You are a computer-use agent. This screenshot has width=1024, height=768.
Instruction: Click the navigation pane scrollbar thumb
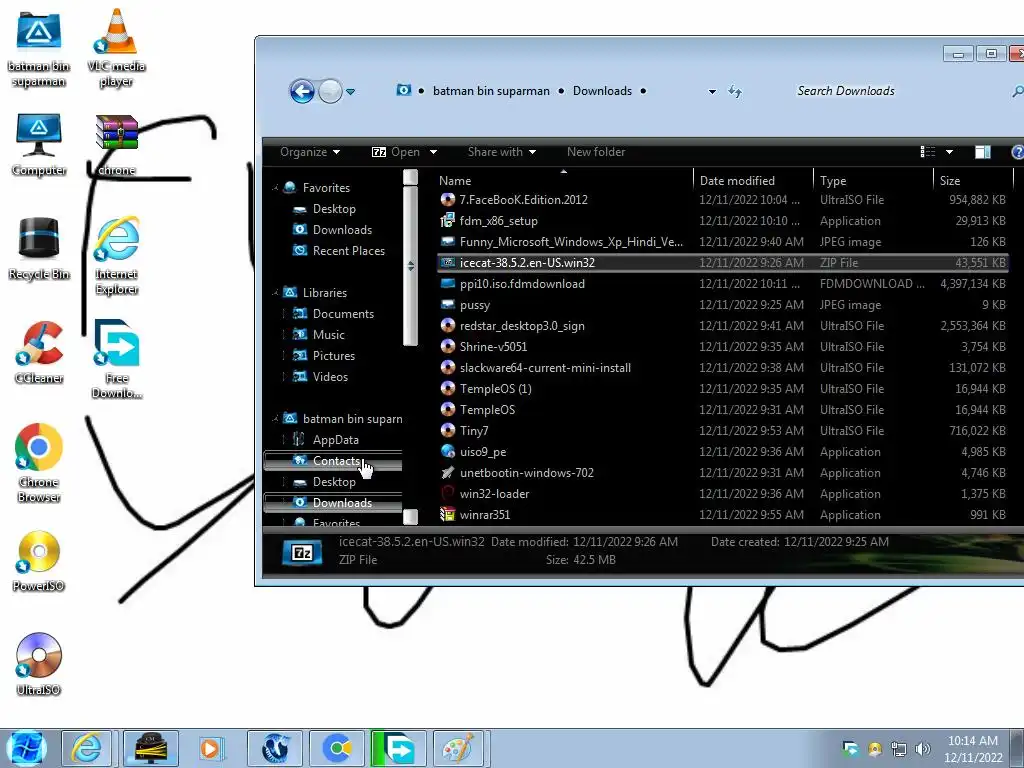click(410, 265)
